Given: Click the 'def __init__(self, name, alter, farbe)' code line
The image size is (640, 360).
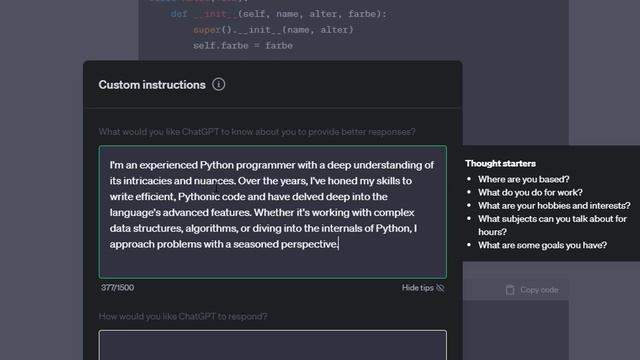Looking at the screenshot, I should click(278, 13).
